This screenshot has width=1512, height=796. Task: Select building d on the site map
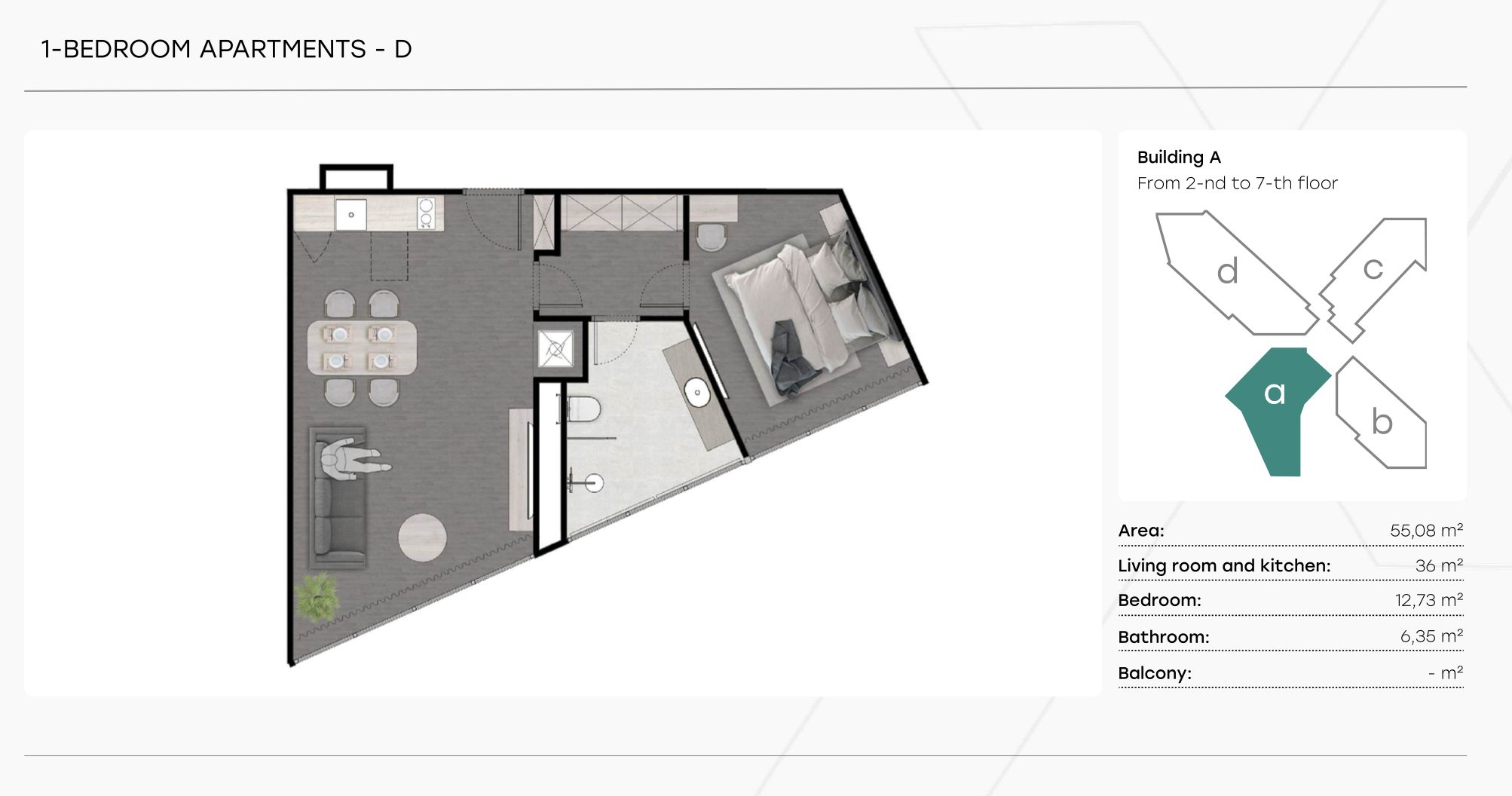(1229, 273)
